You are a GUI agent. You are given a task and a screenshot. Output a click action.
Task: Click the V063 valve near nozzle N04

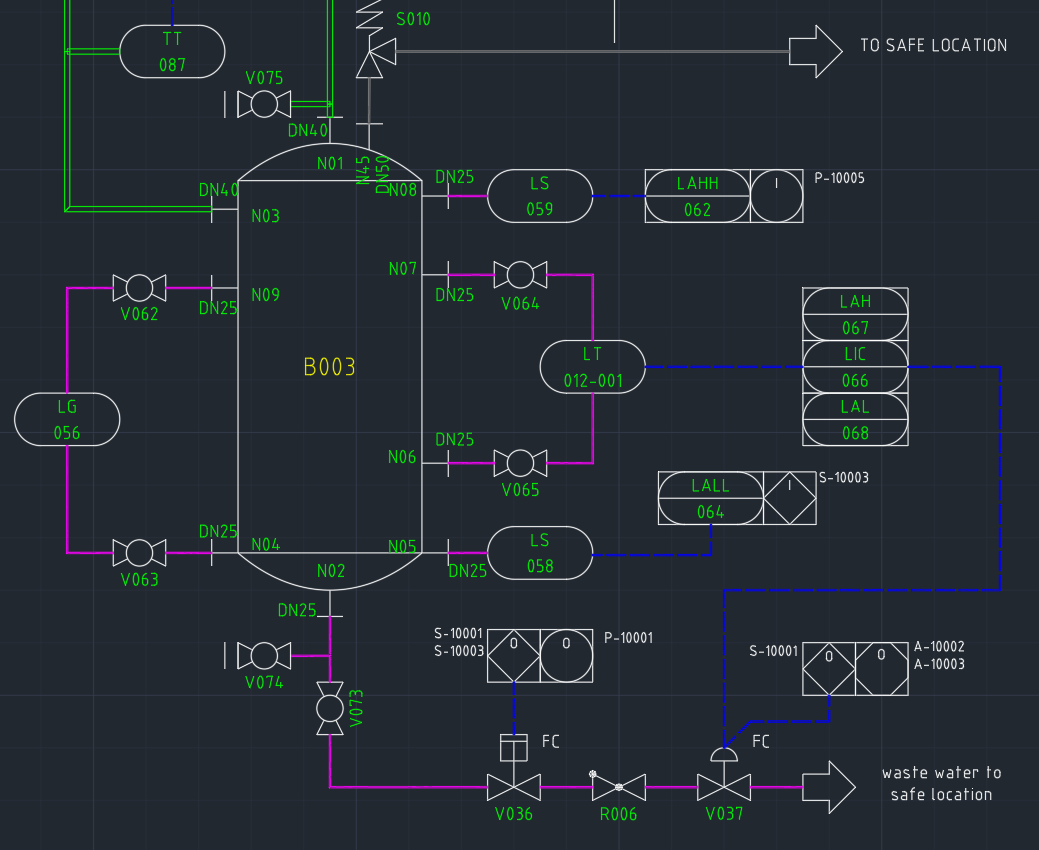pyautogui.click(x=139, y=552)
